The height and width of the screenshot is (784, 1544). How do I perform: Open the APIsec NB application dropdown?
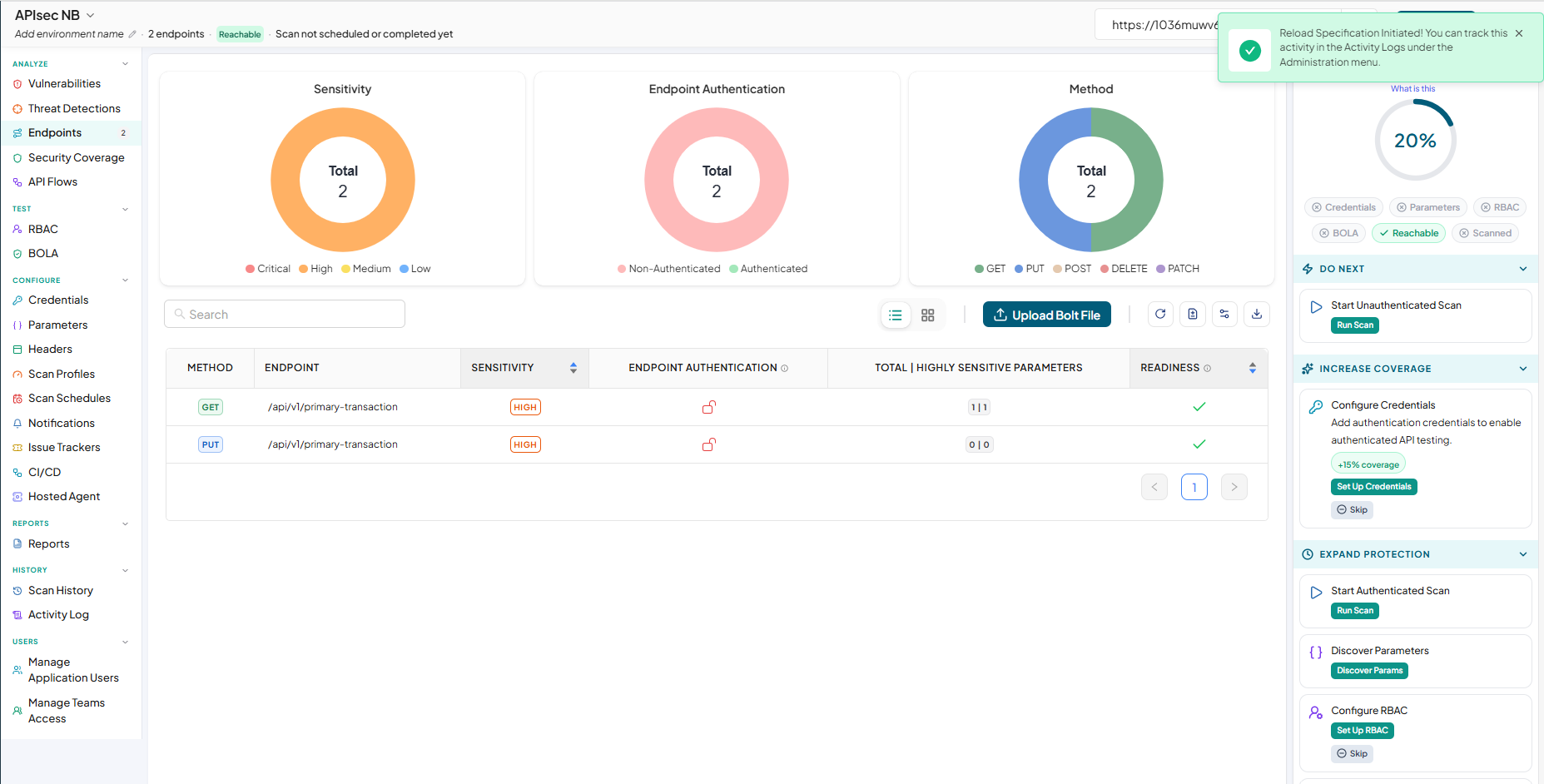[55, 15]
